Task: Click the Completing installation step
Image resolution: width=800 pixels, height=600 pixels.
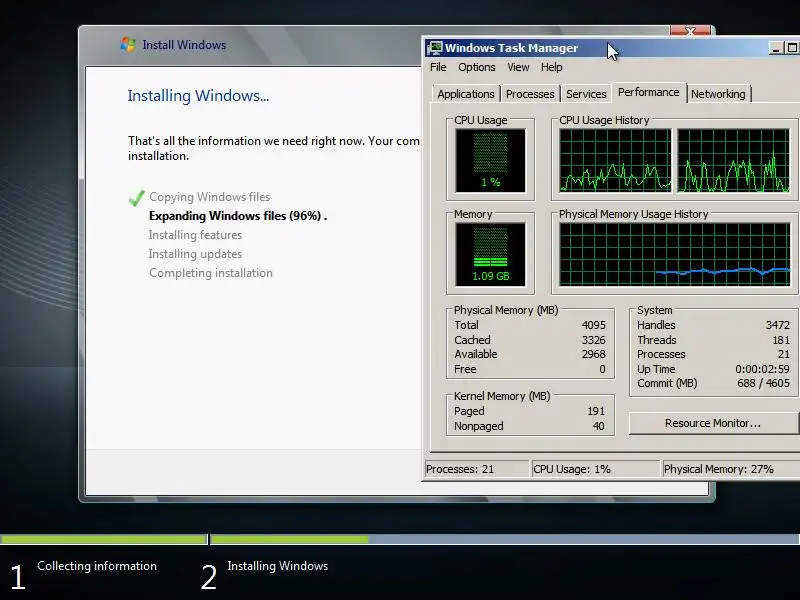Action: pyautogui.click(x=211, y=273)
